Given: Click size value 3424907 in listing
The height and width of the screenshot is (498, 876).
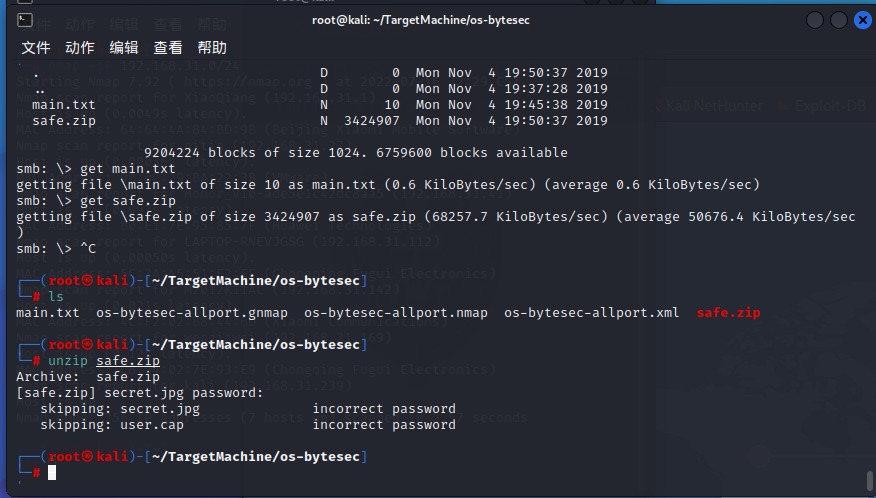Looking at the screenshot, I should click(x=372, y=121).
